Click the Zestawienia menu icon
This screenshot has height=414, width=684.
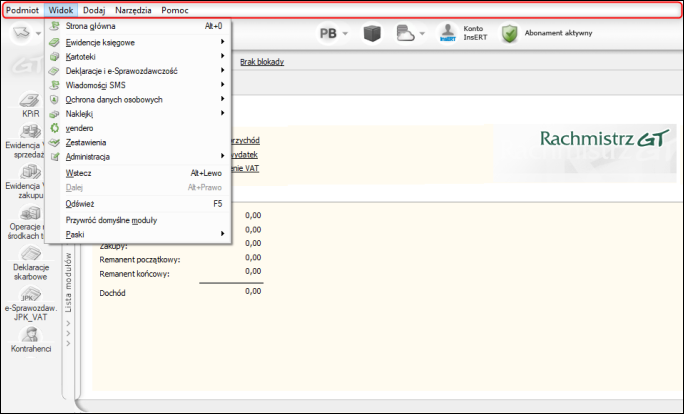coord(54,142)
